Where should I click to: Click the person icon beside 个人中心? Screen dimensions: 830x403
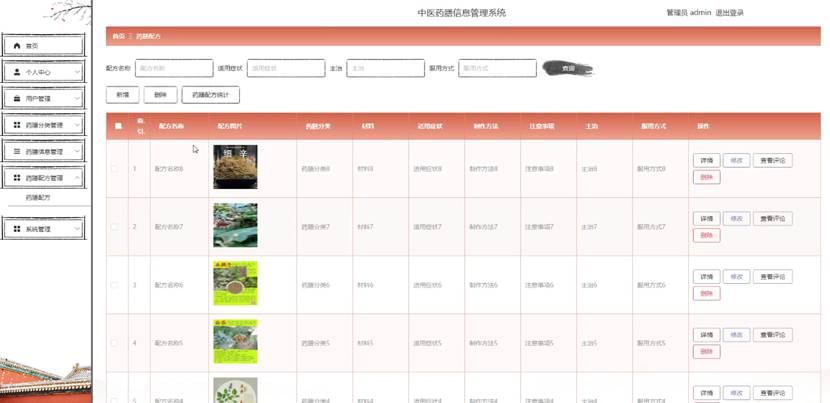pos(17,72)
